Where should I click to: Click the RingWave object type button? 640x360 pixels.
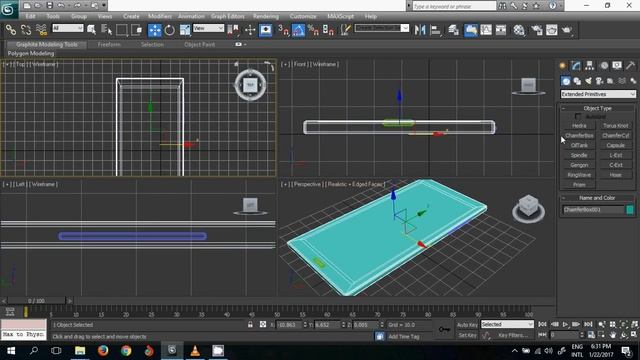(x=579, y=175)
